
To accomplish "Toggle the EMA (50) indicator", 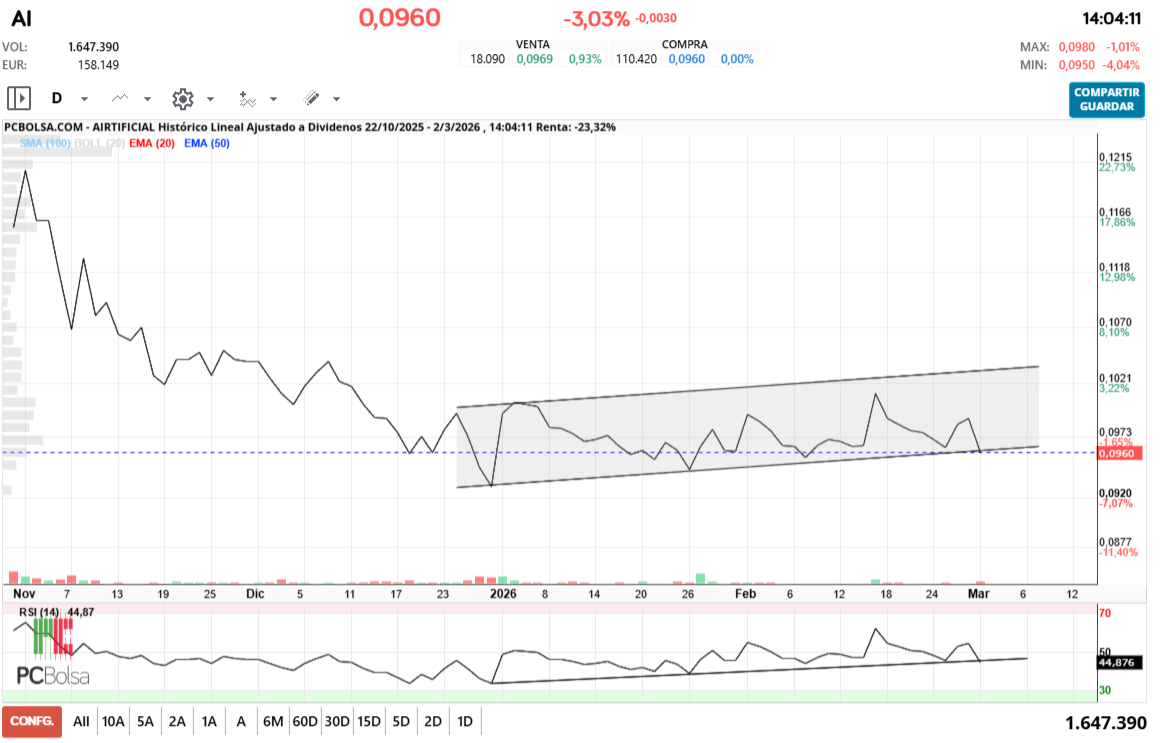I will 207,143.
